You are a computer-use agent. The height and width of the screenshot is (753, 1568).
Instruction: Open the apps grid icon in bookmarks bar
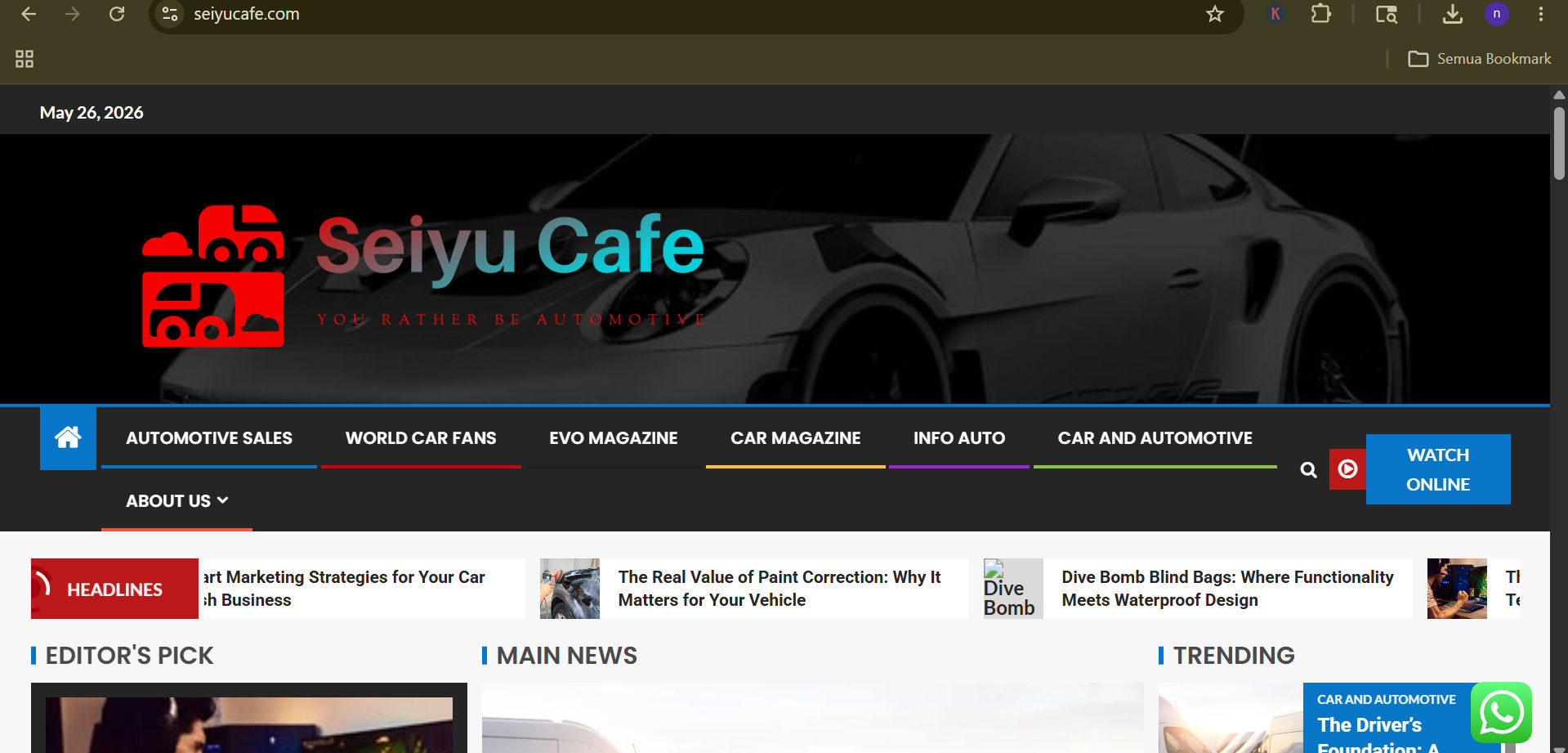tap(25, 59)
